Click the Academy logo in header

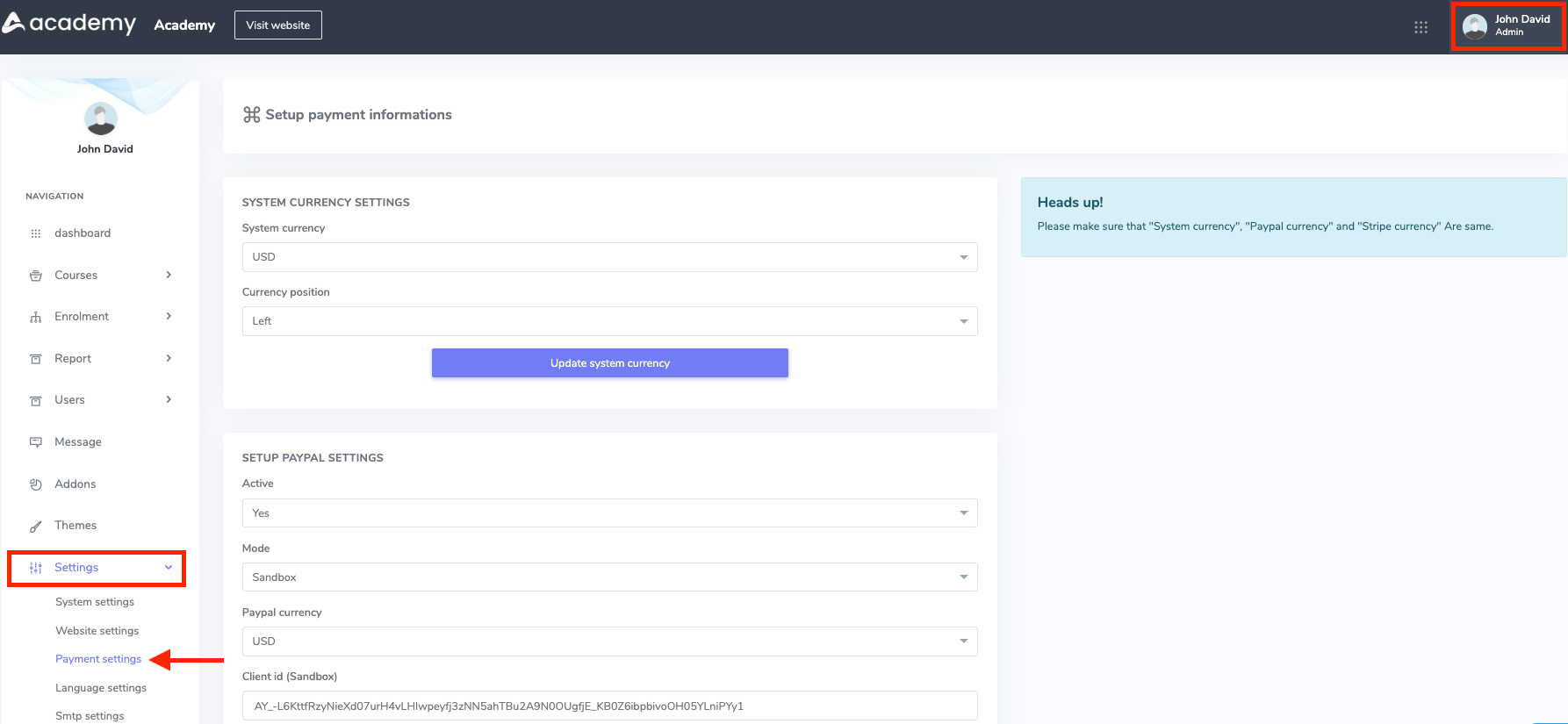[x=69, y=24]
